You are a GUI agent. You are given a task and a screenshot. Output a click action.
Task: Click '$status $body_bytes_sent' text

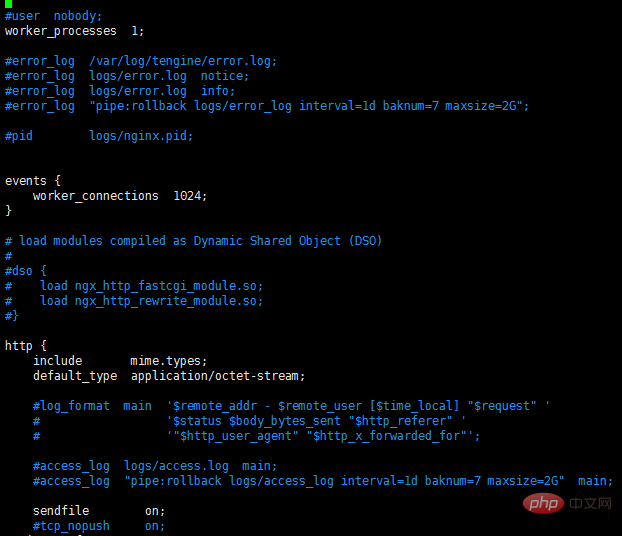(x=257, y=421)
